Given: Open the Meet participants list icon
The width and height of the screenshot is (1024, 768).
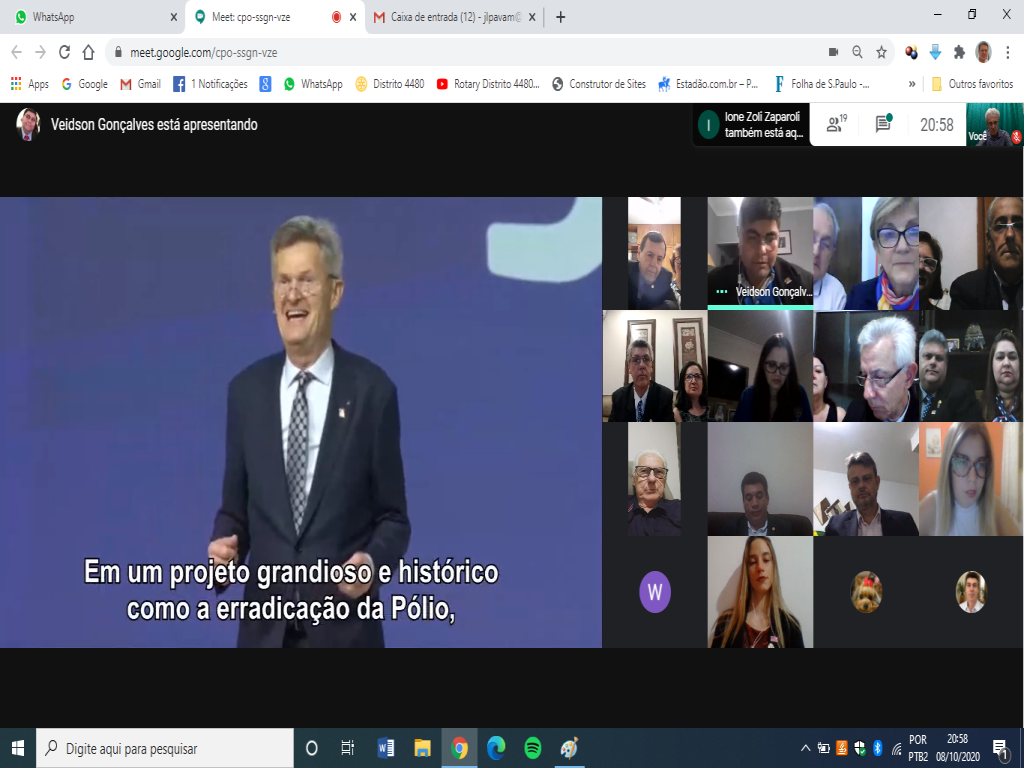Looking at the screenshot, I should [835, 125].
